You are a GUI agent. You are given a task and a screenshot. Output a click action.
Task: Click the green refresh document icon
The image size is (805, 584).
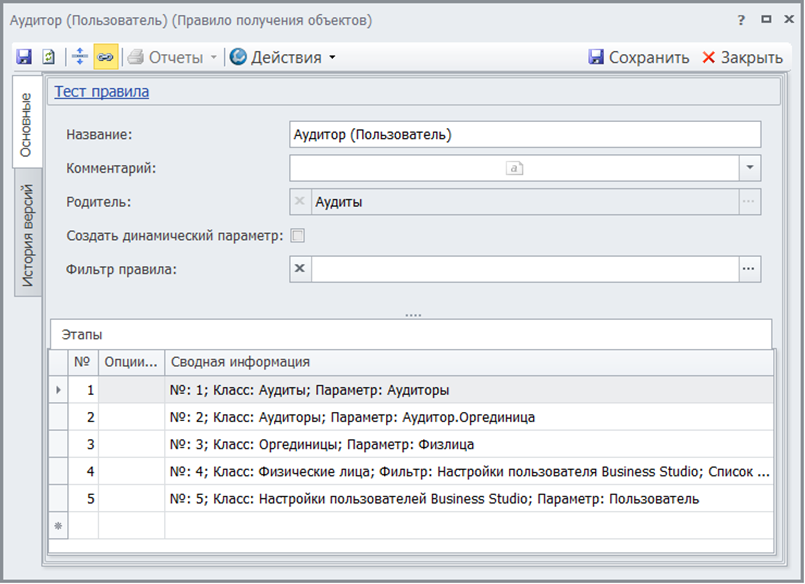[48, 57]
